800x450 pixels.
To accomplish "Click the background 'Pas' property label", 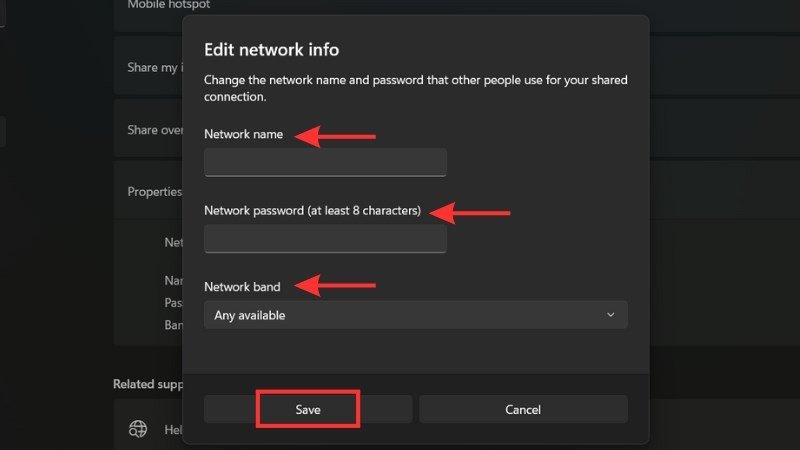I will [172, 302].
